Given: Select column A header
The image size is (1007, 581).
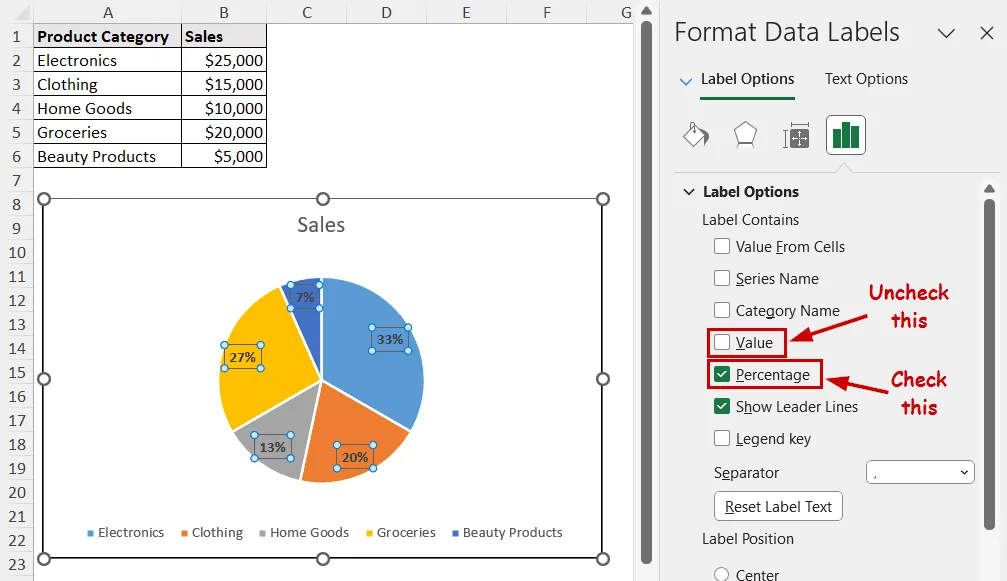Looking at the screenshot, I should pos(108,12).
